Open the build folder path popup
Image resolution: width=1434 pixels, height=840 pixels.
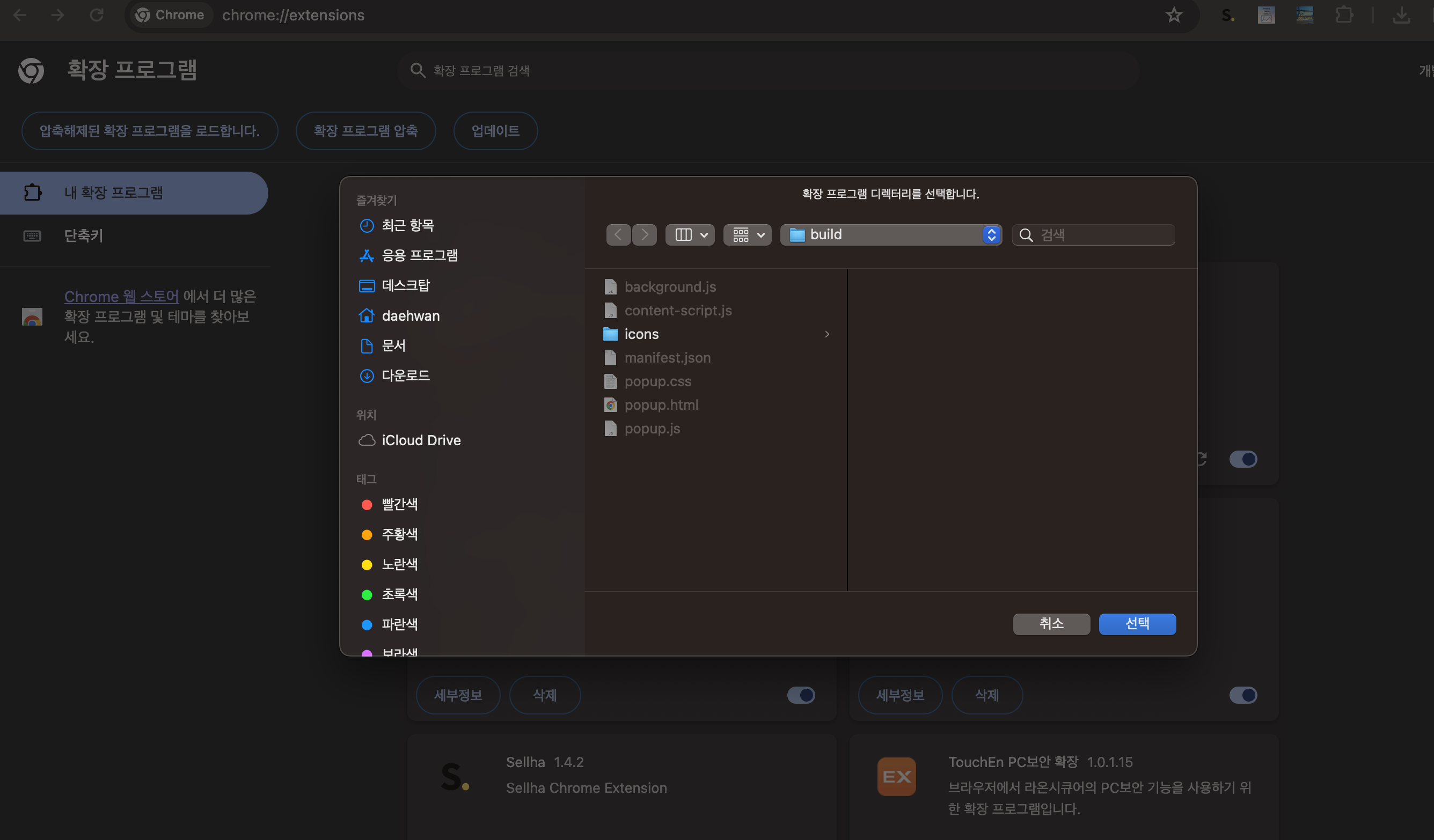click(890, 235)
